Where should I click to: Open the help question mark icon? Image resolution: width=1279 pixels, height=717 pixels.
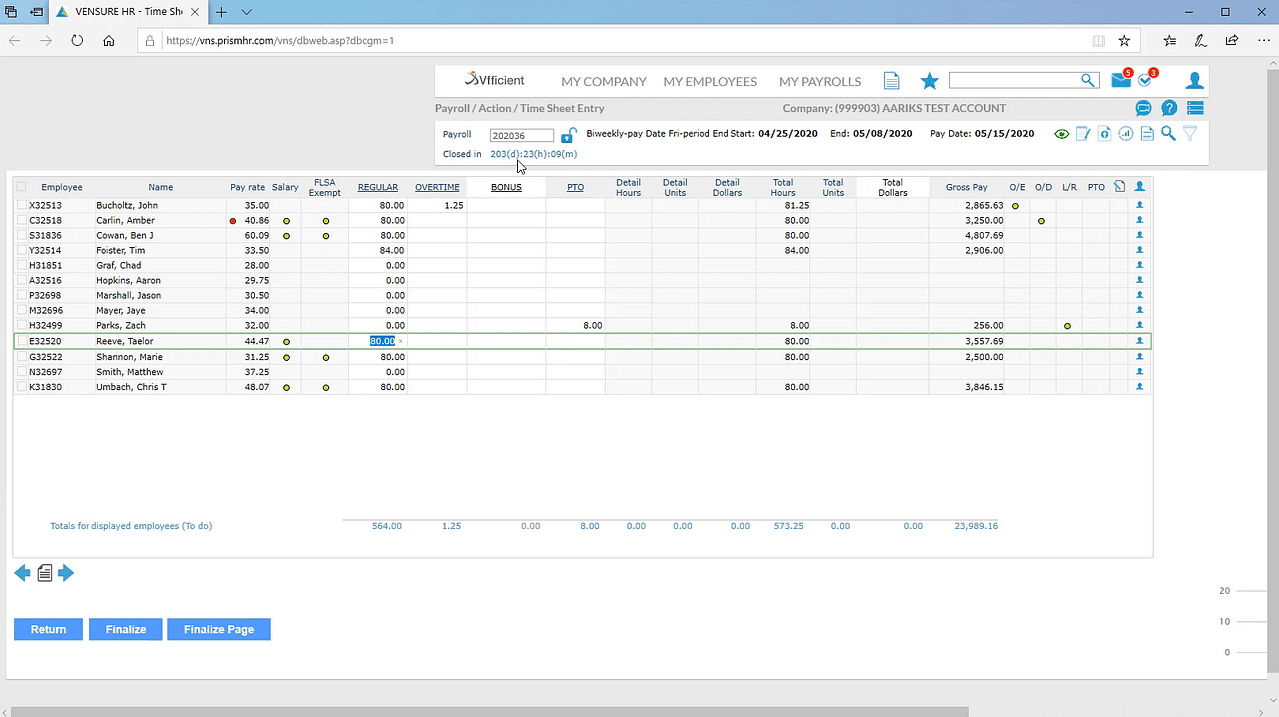point(1168,108)
